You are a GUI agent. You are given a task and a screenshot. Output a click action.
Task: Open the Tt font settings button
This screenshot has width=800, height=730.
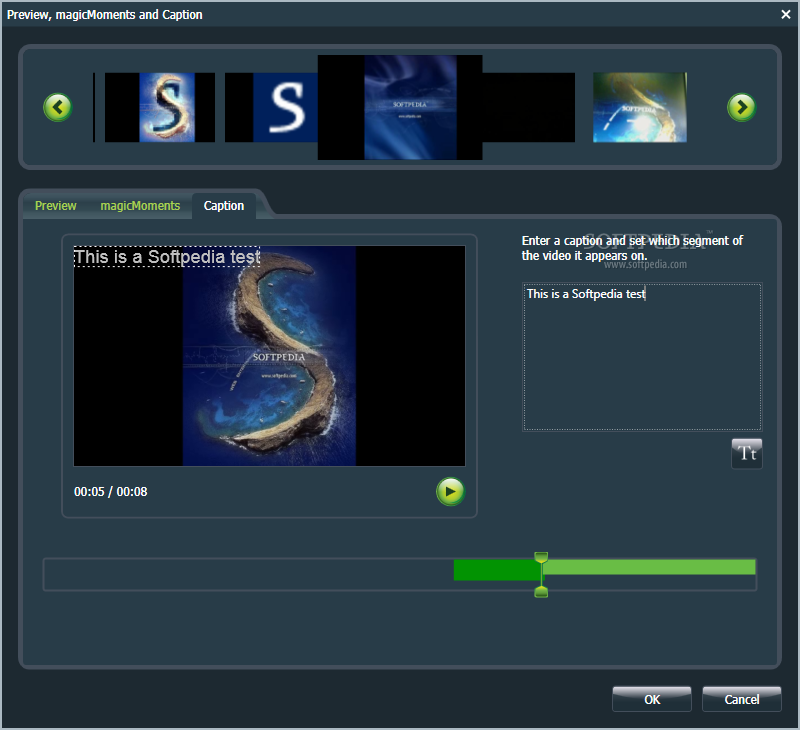pyautogui.click(x=746, y=453)
